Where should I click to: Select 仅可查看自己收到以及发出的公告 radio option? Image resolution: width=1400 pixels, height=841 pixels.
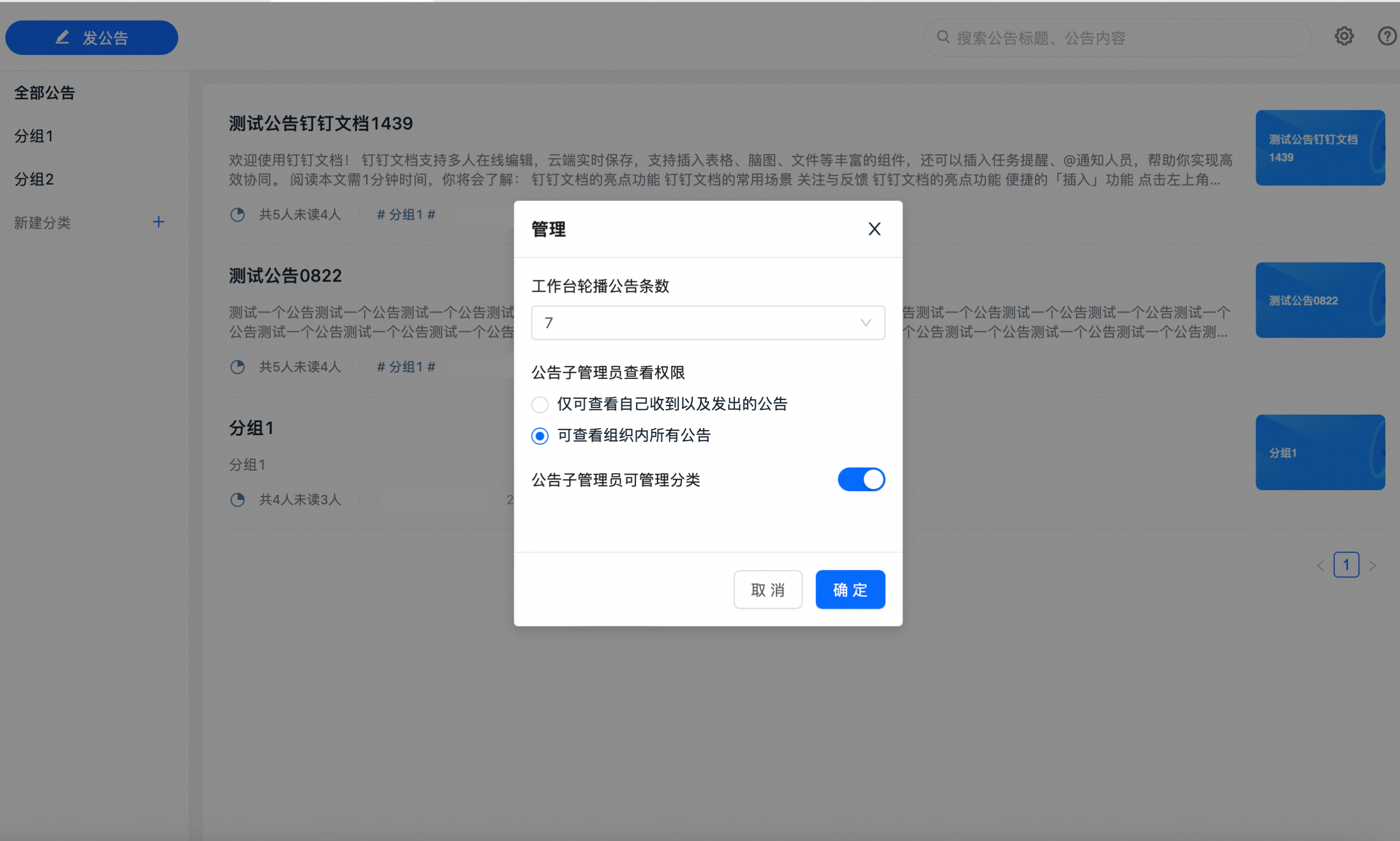(x=540, y=405)
